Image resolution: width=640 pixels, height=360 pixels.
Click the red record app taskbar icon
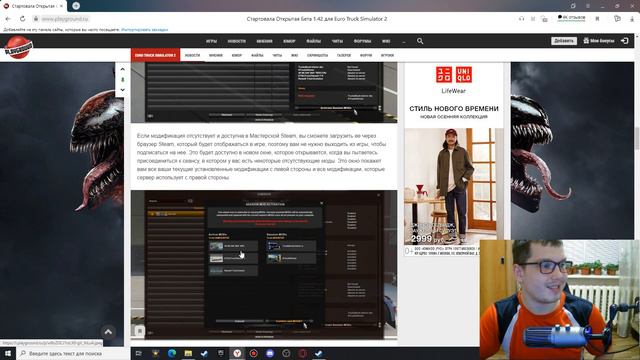(253, 353)
